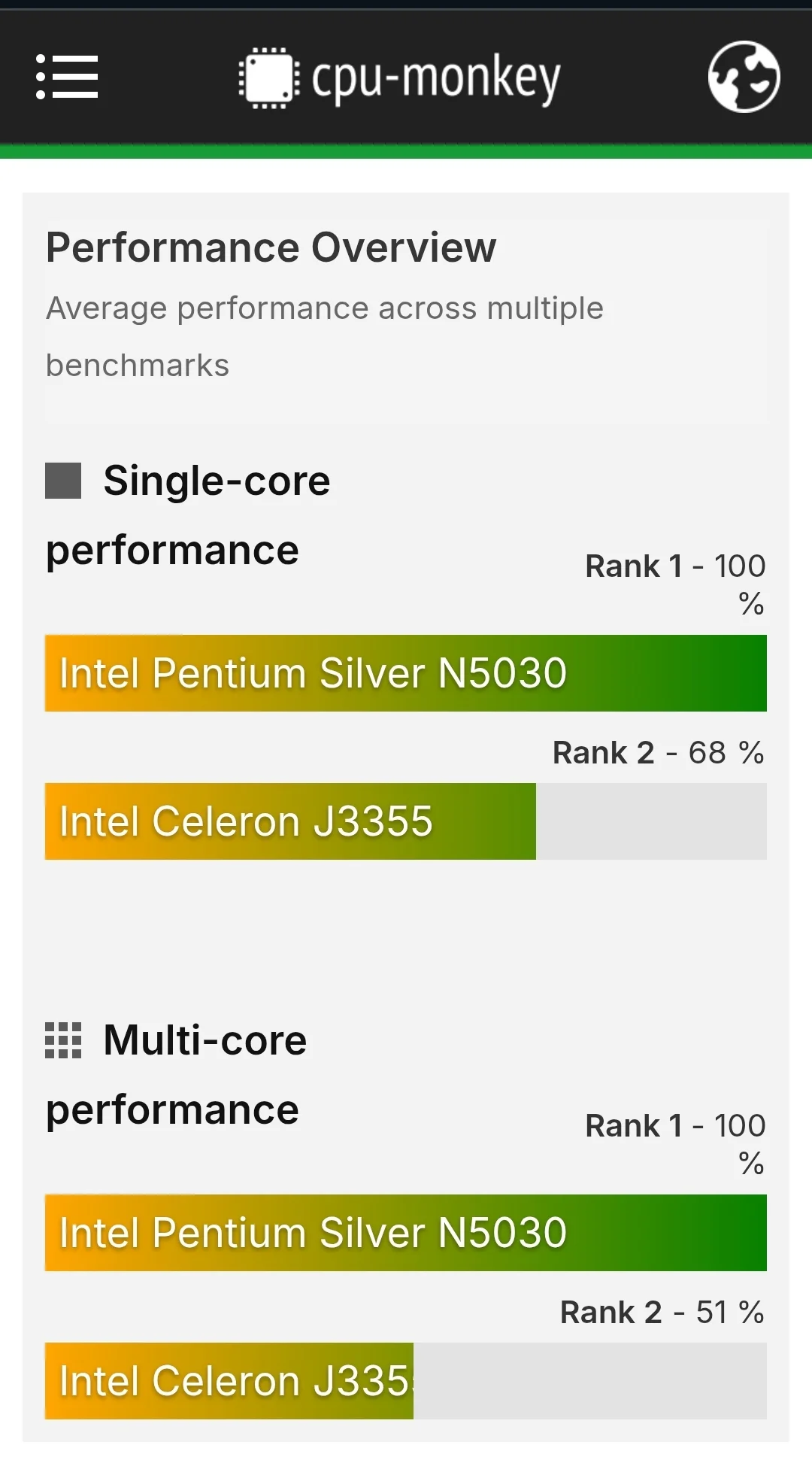Click the average performance subtitle text

tap(325, 336)
